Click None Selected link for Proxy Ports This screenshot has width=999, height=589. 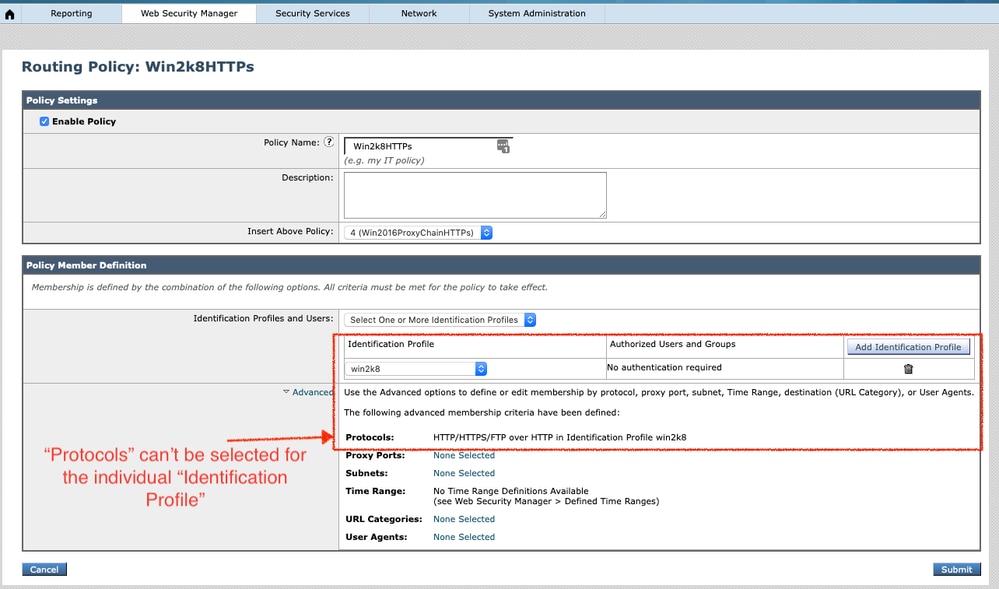click(x=464, y=455)
